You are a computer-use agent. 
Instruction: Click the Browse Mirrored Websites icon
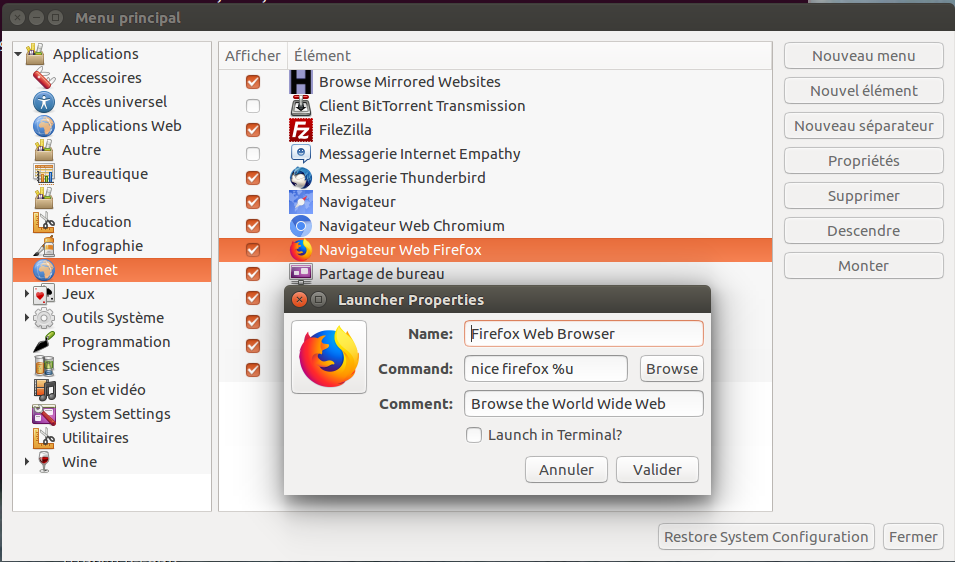(300, 82)
